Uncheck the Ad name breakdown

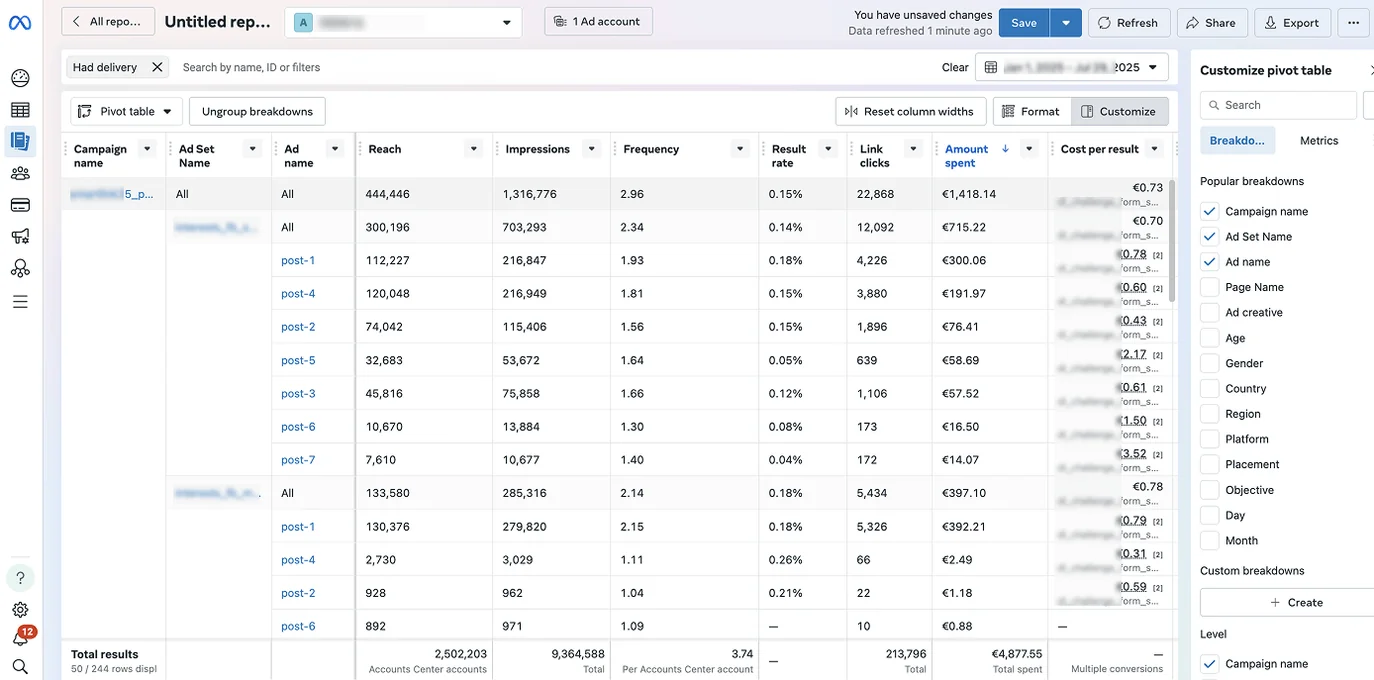pyautogui.click(x=1209, y=261)
